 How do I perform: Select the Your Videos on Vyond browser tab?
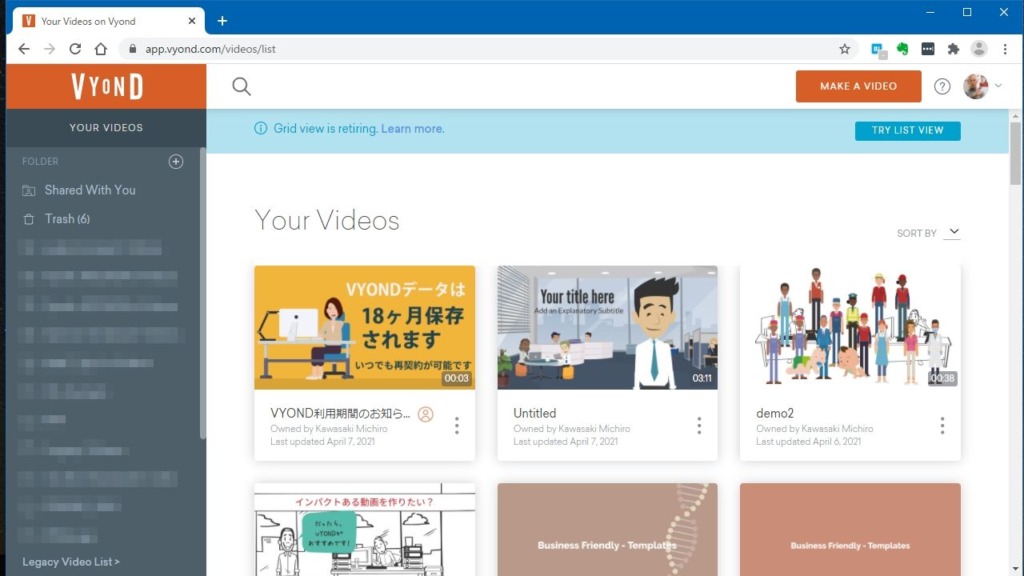108,21
